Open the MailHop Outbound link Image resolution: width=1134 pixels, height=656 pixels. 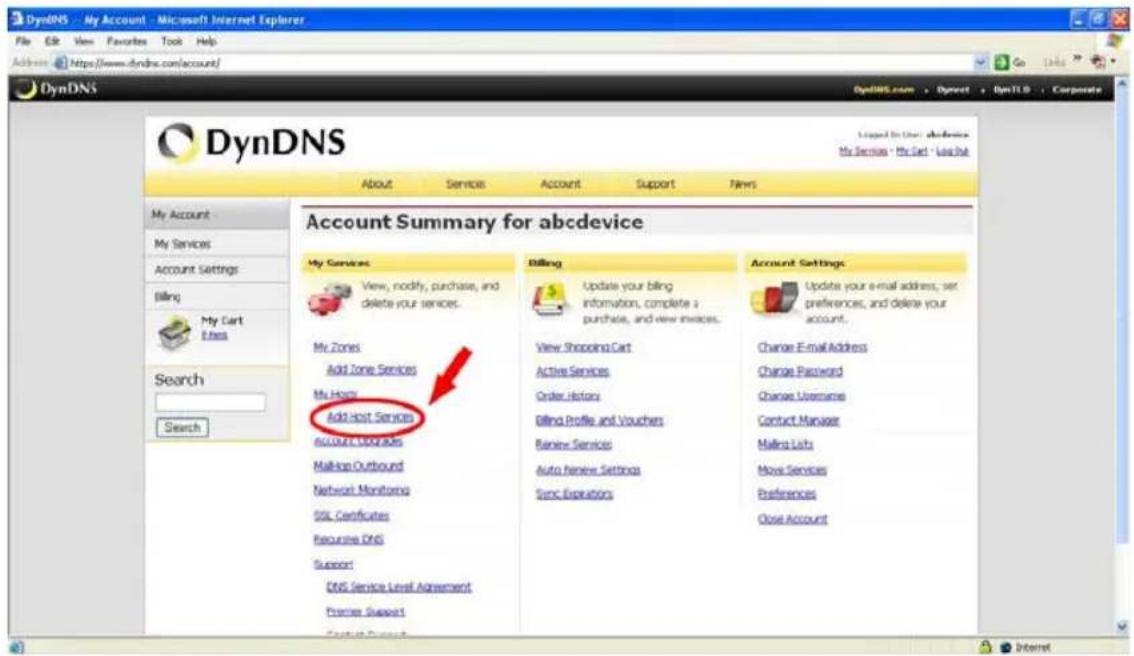tap(358, 466)
